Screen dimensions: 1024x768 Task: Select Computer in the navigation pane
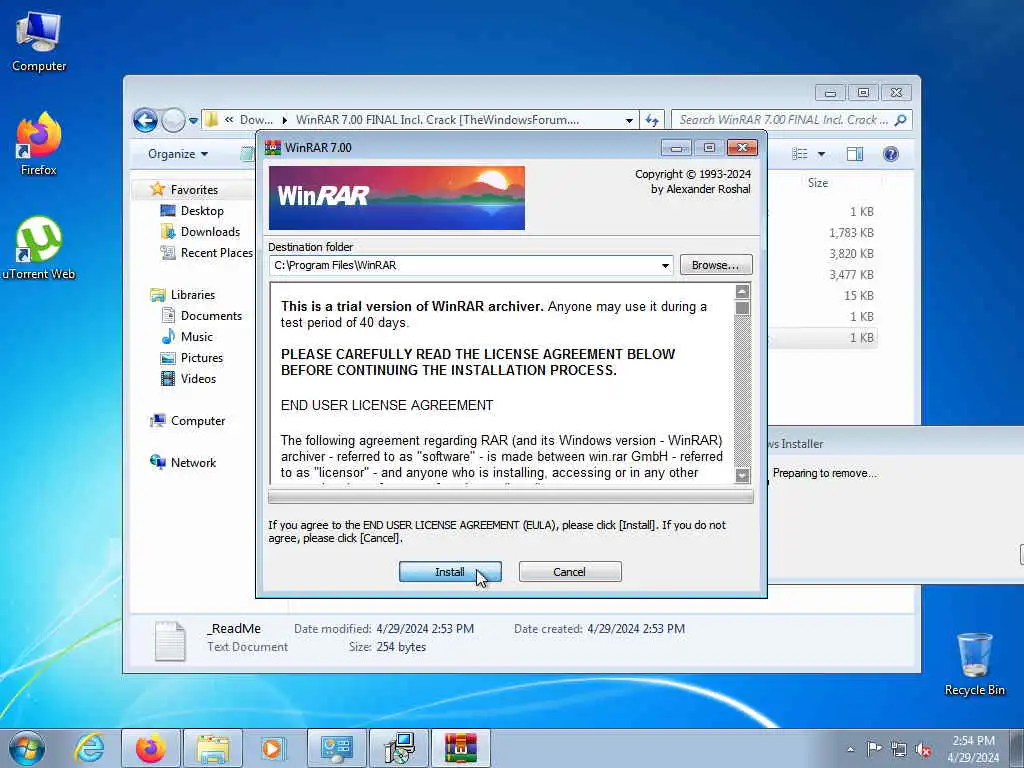click(198, 421)
